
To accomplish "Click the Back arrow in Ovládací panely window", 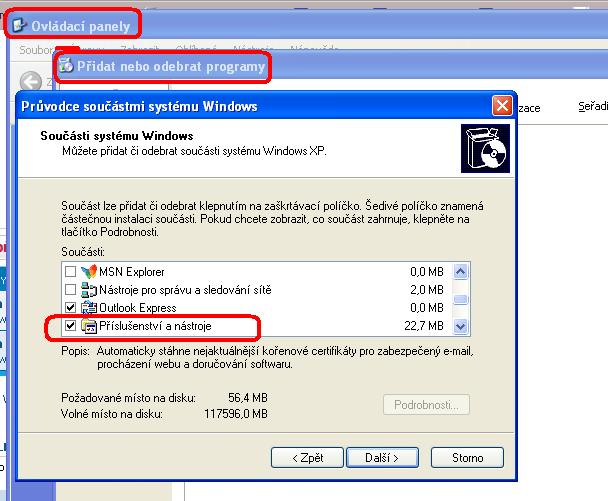I will (31, 82).
